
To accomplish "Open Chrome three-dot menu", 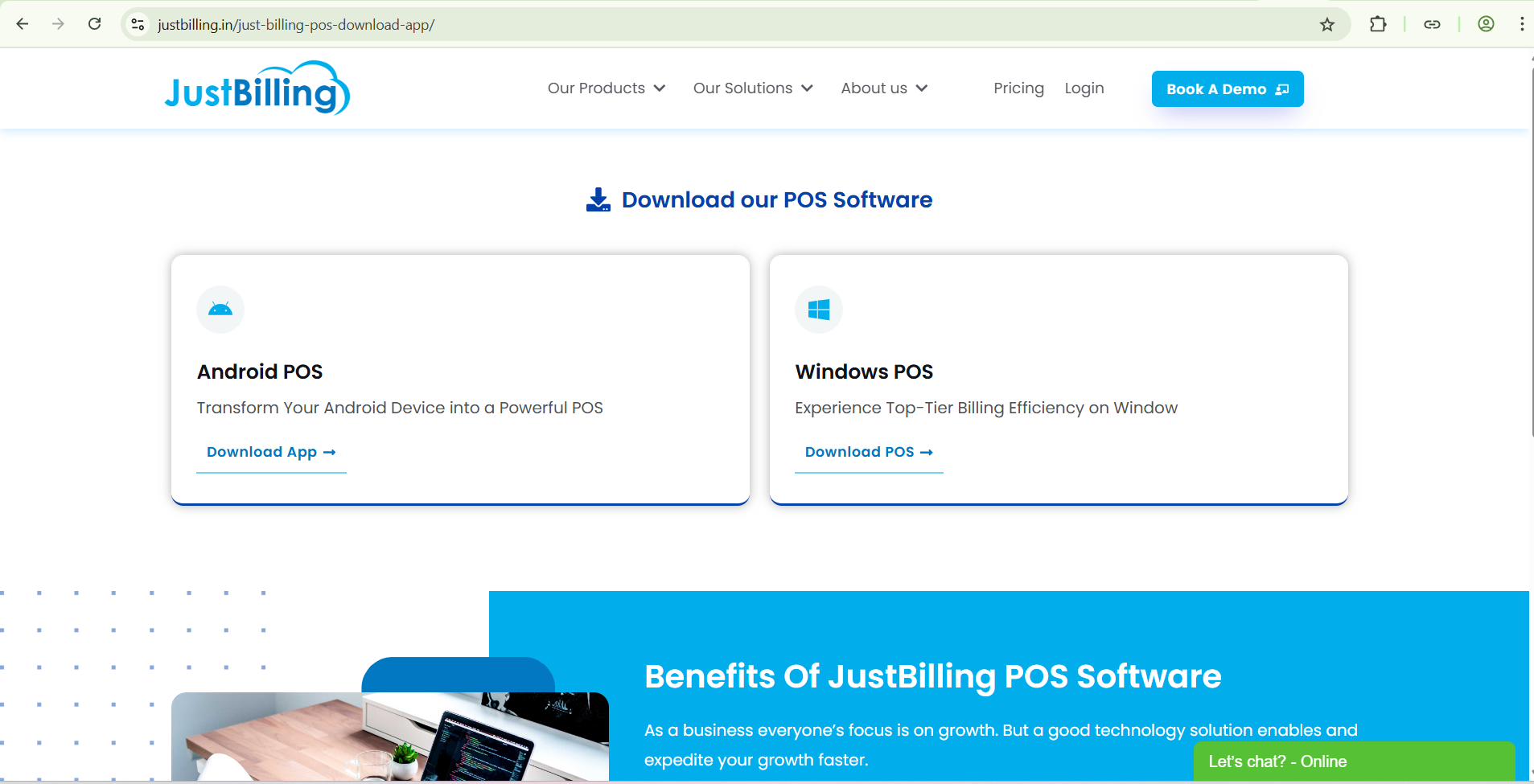I will coord(1521,24).
